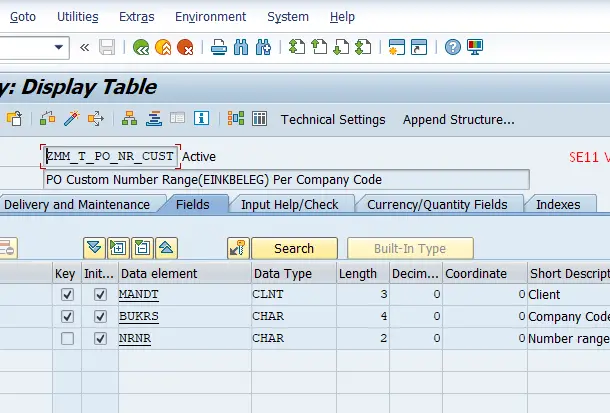Open the BUKRS data element link
Image resolution: width=610 pixels, height=413 pixels.
pos(138,317)
